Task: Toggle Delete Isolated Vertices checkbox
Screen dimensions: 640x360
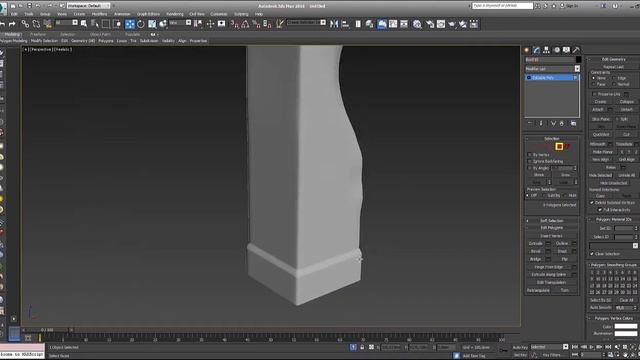Action: pos(592,202)
